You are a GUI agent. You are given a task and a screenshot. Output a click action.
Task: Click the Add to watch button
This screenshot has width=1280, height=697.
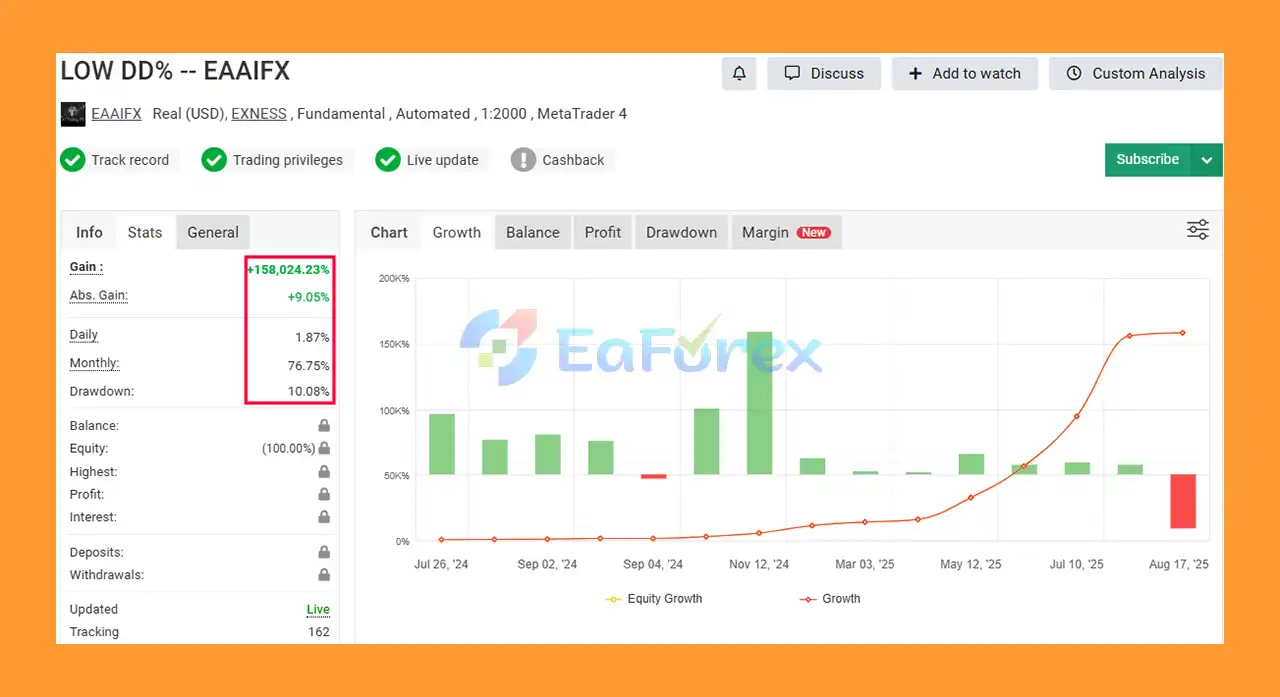(x=965, y=73)
